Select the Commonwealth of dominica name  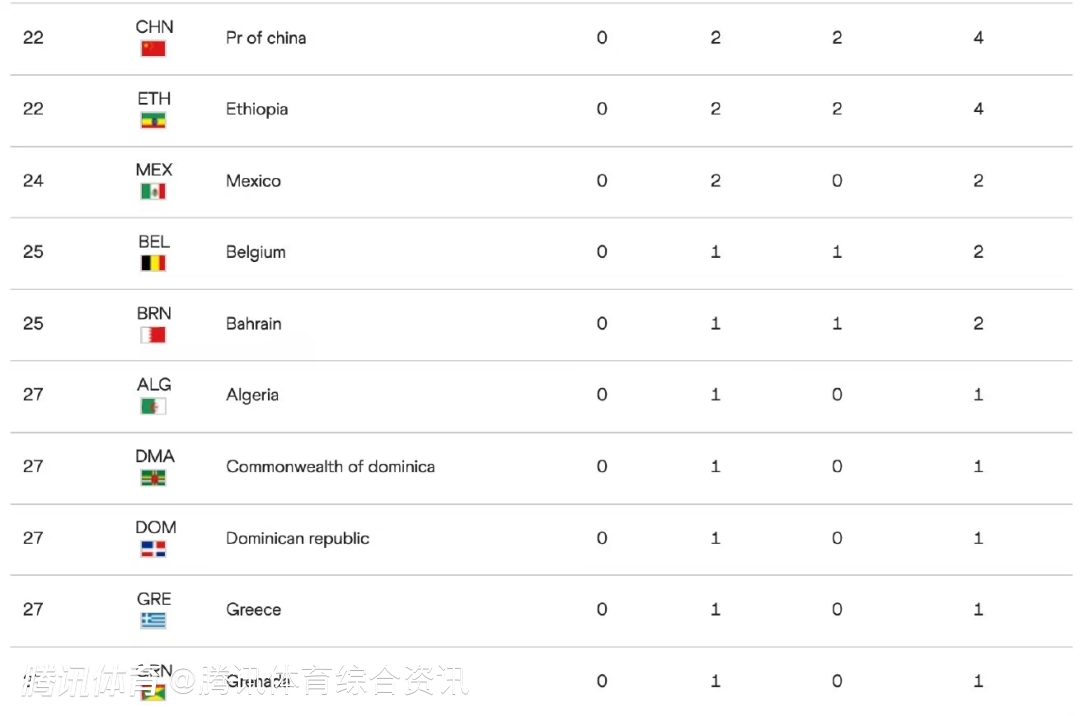330,466
